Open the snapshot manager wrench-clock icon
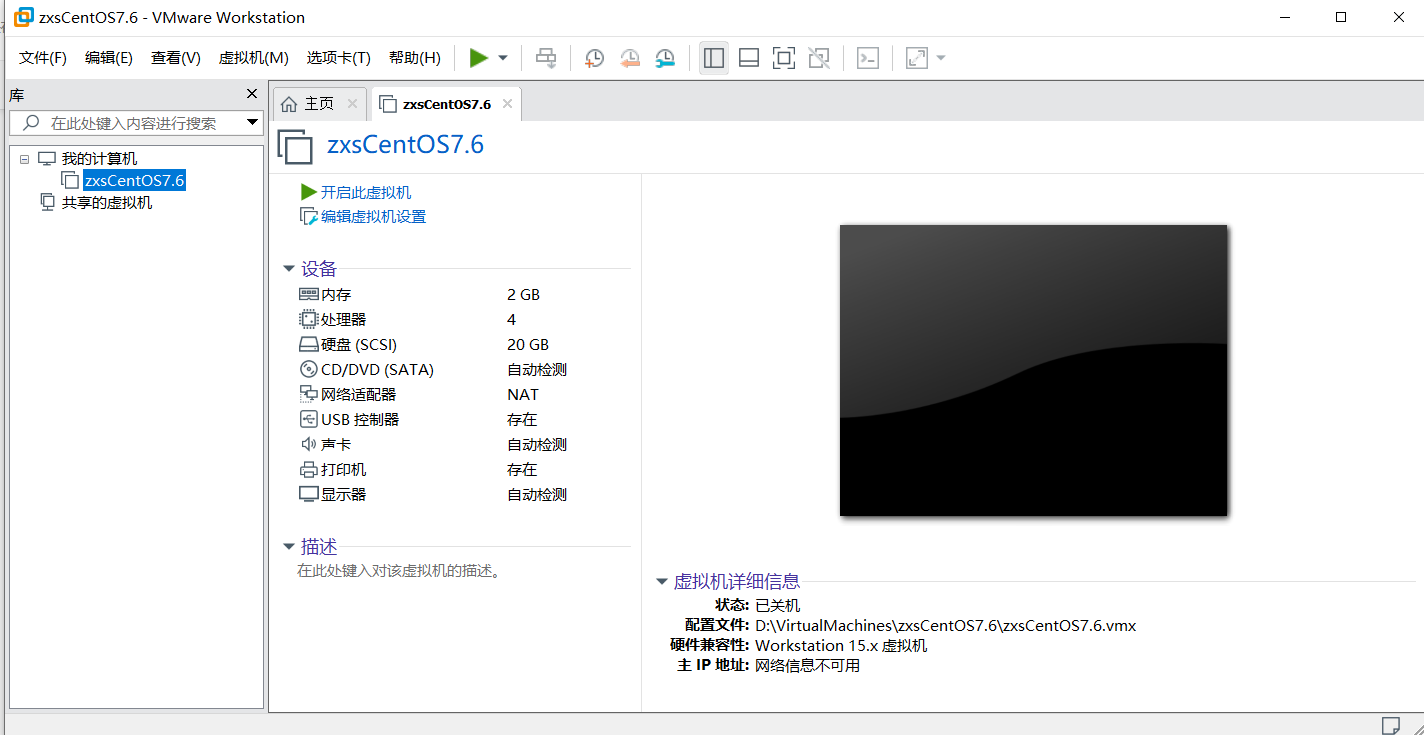 click(665, 58)
